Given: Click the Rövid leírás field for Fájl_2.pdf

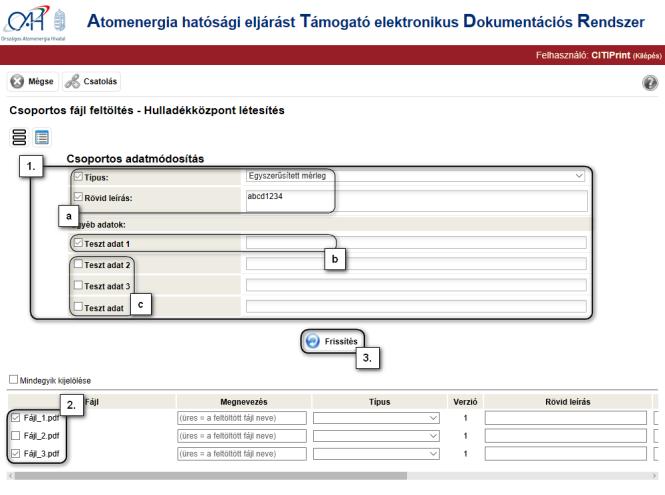Looking at the screenshot, I should 566,436.
